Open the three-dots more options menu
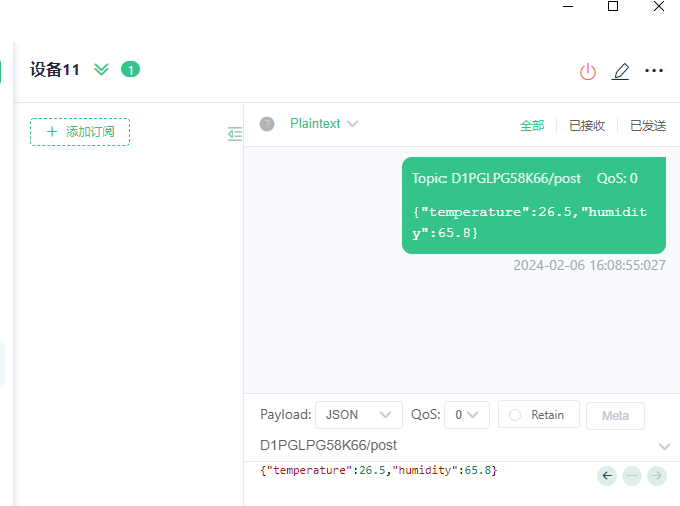 654,71
